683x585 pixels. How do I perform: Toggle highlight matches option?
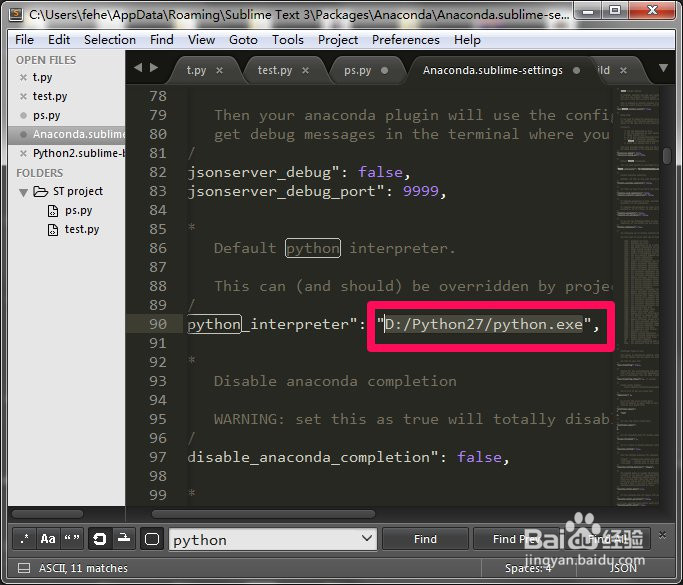click(x=152, y=539)
